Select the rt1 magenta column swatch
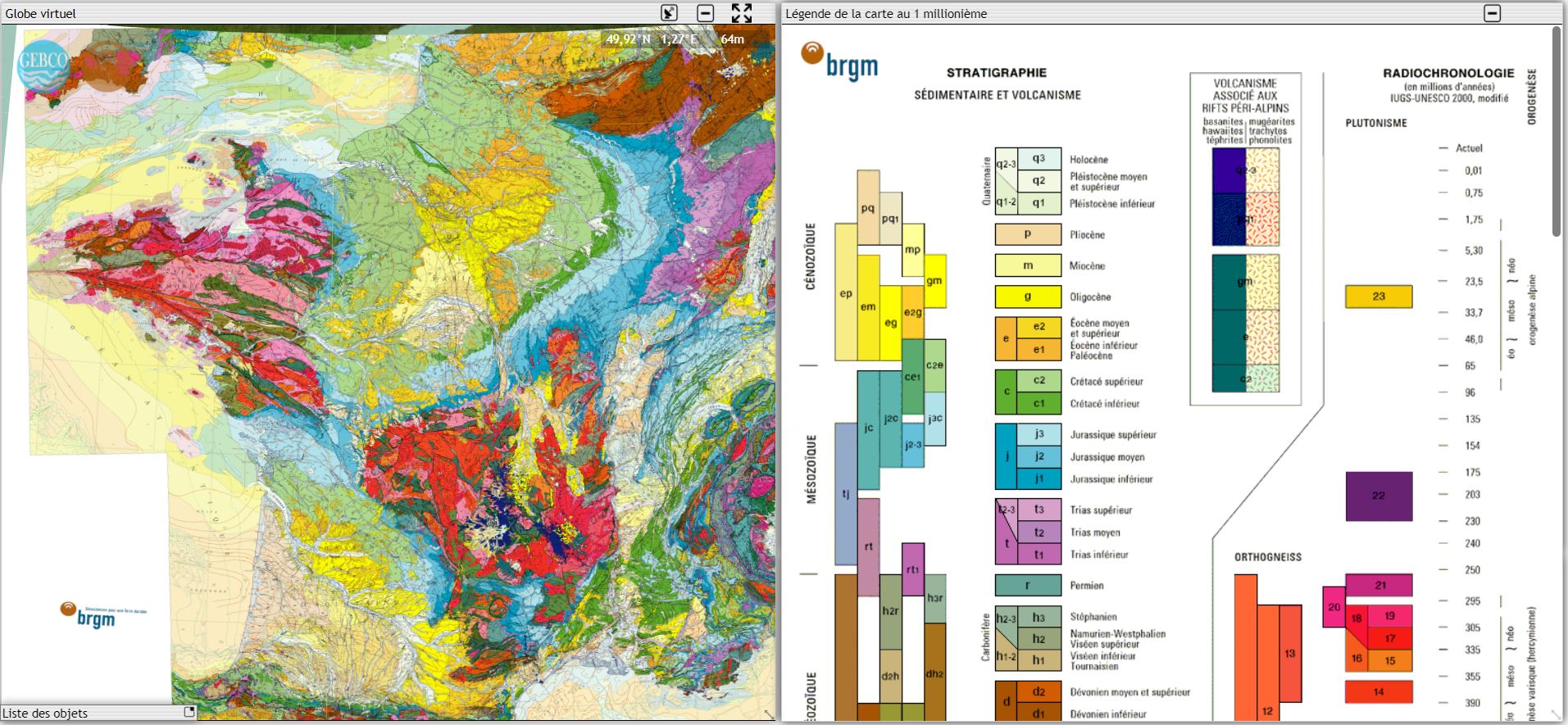 (x=913, y=569)
